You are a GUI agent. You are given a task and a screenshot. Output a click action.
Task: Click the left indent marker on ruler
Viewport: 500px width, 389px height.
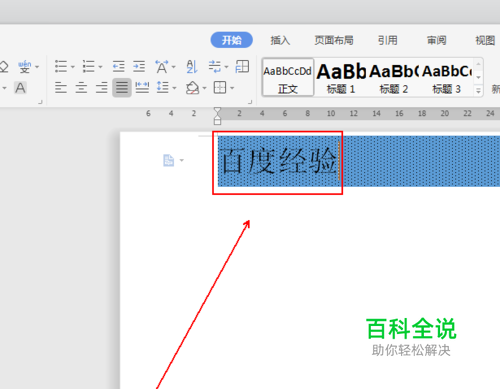pyautogui.click(x=217, y=120)
